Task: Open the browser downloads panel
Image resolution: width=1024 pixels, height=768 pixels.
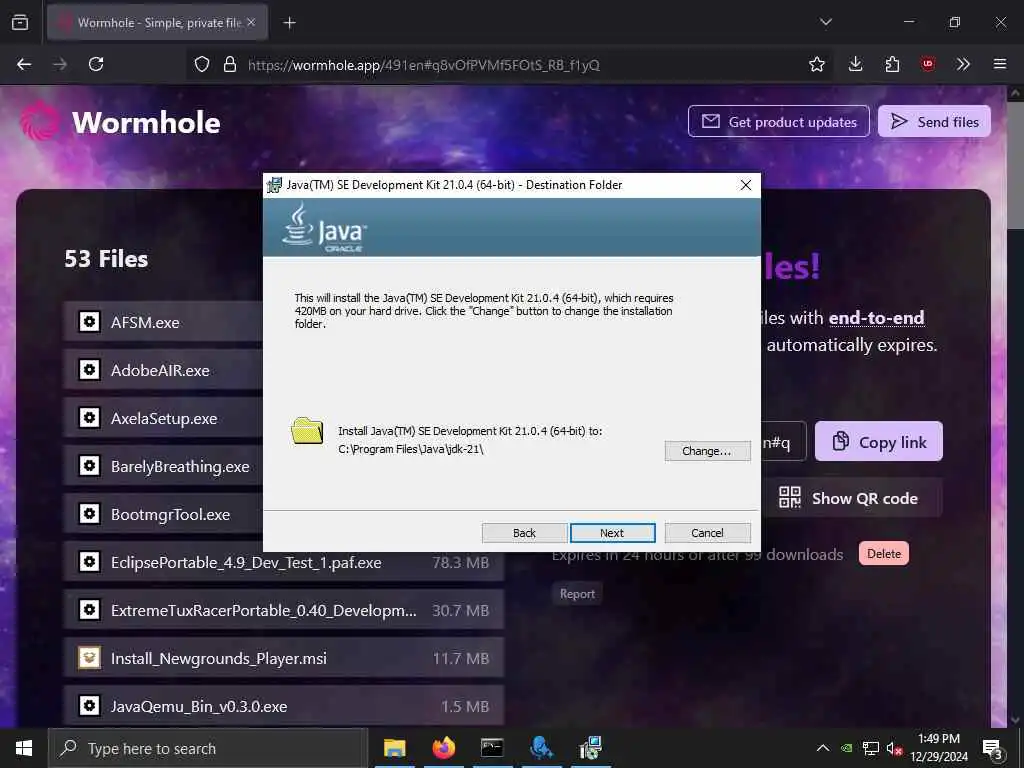Action: click(x=856, y=64)
